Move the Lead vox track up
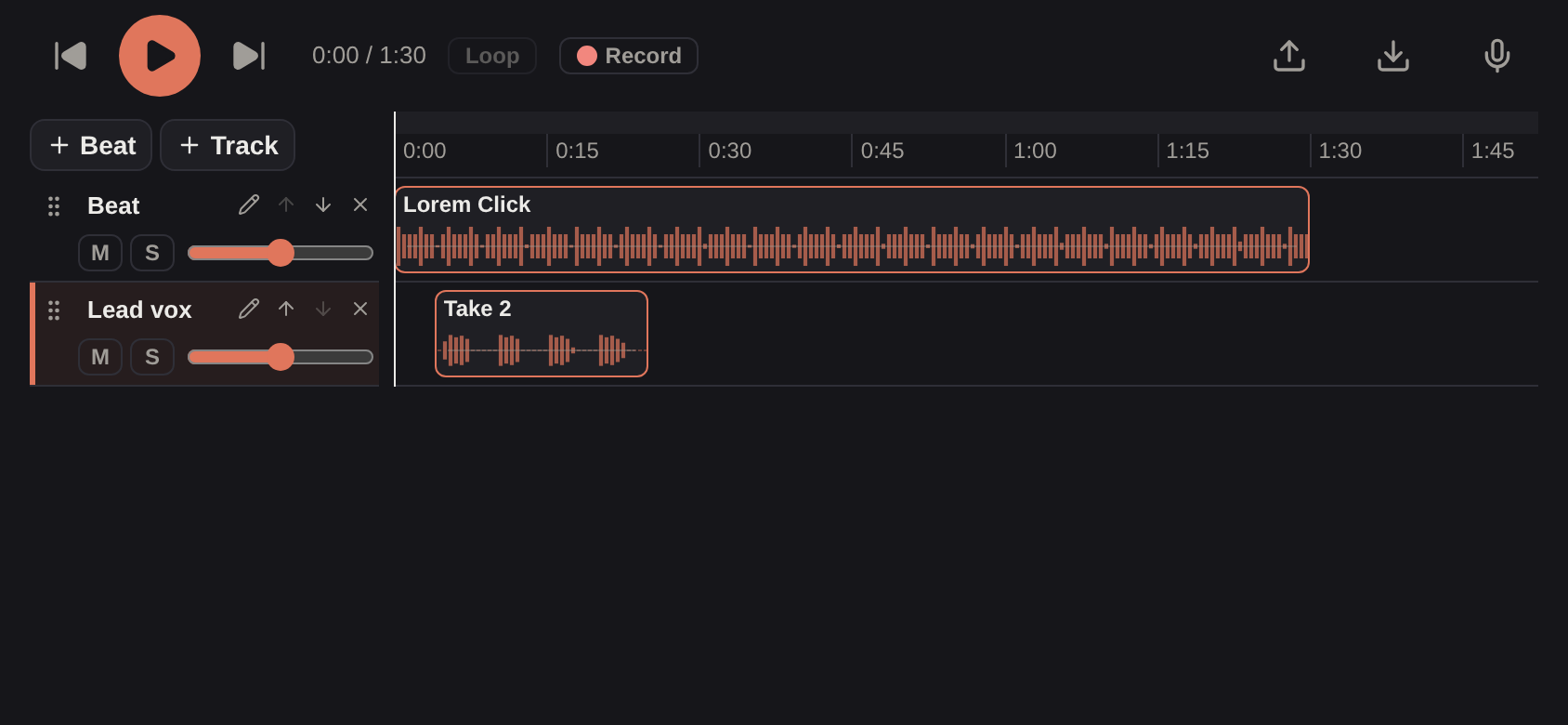The width and height of the screenshot is (1568, 725). point(286,309)
